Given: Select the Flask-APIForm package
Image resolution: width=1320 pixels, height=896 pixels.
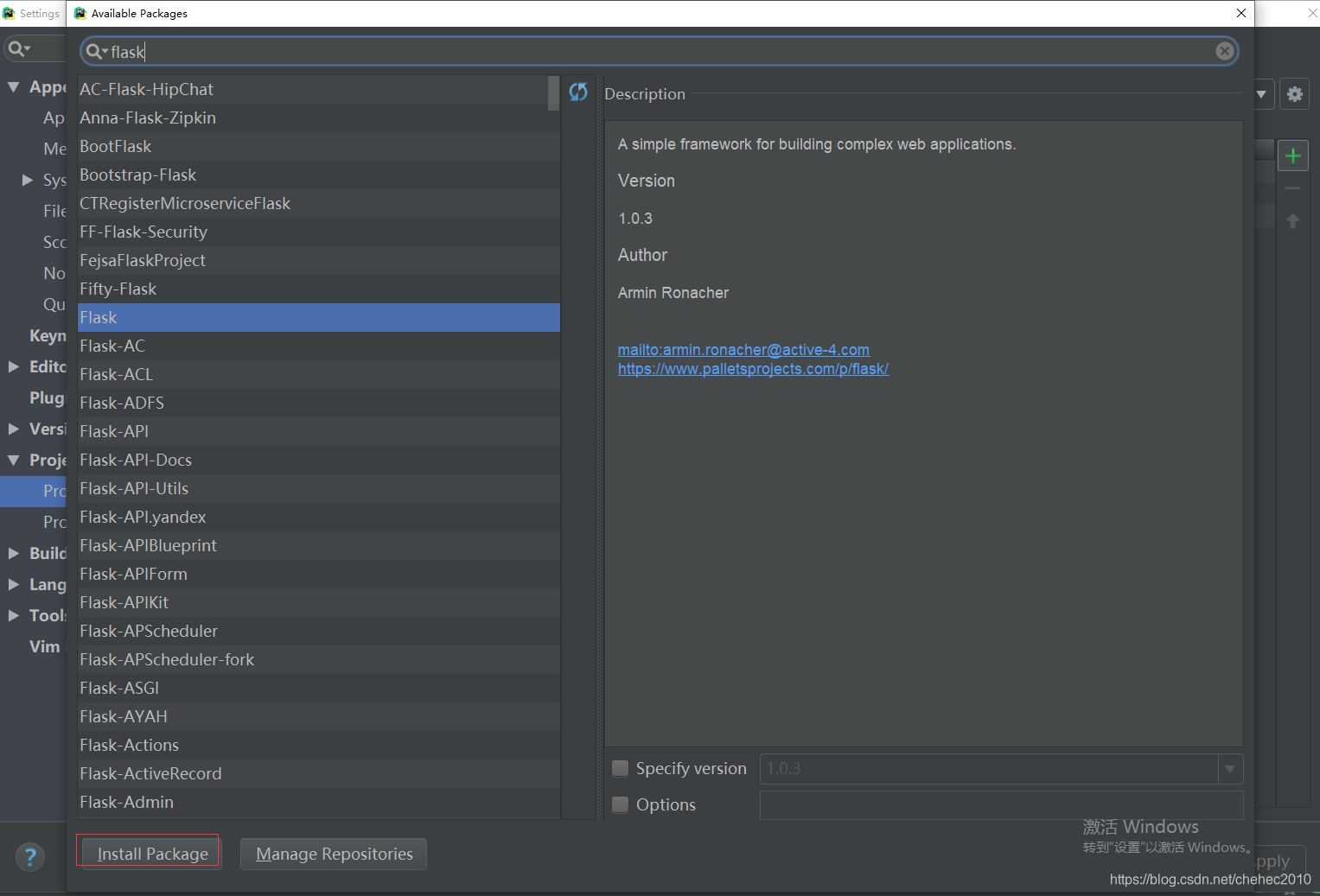Looking at the screenshot, I should click(x=319, y=574).
